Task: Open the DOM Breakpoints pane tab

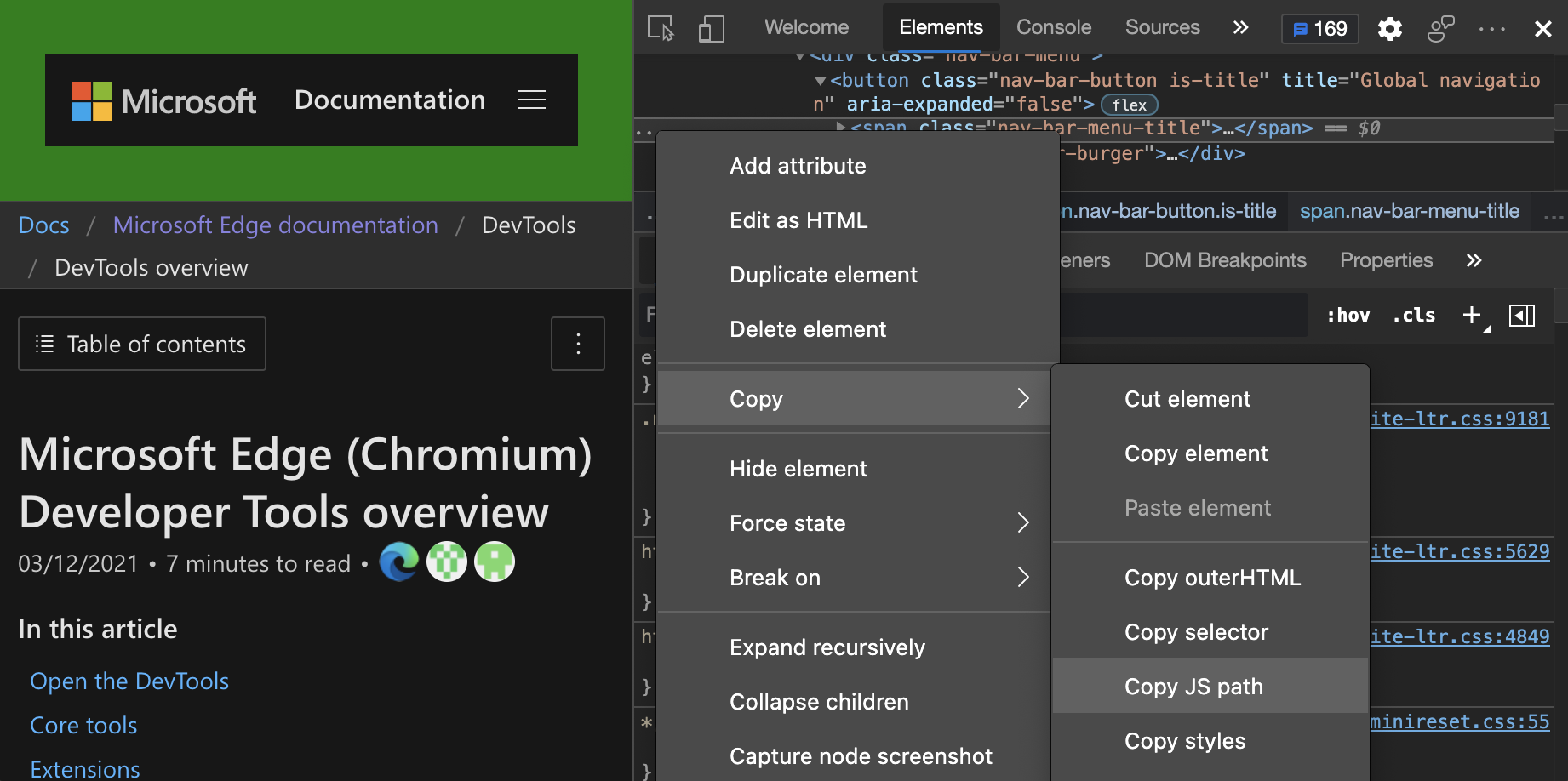Action: pyautogui.click(x=1225, y=260)
